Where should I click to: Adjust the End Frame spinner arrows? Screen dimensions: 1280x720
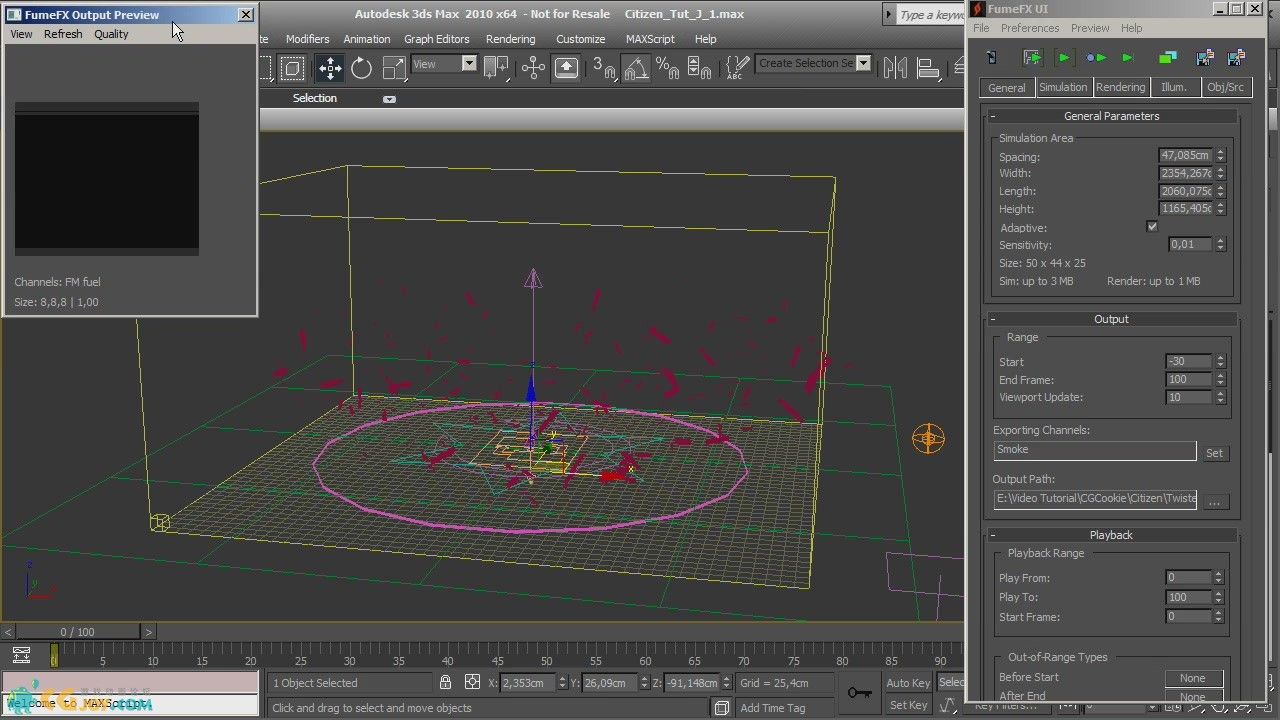(x=1220, y=379)
